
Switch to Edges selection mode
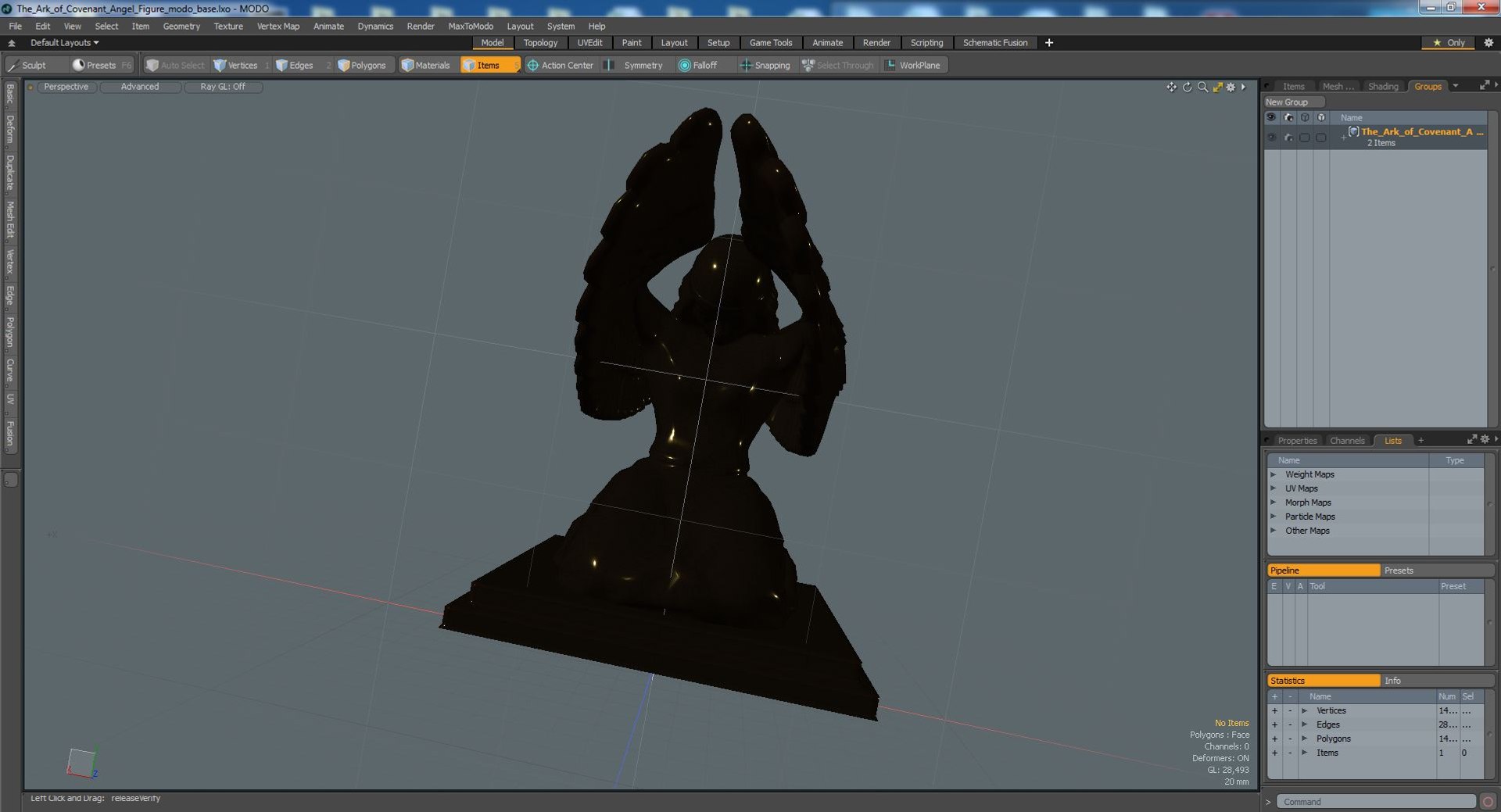(295, 66)
